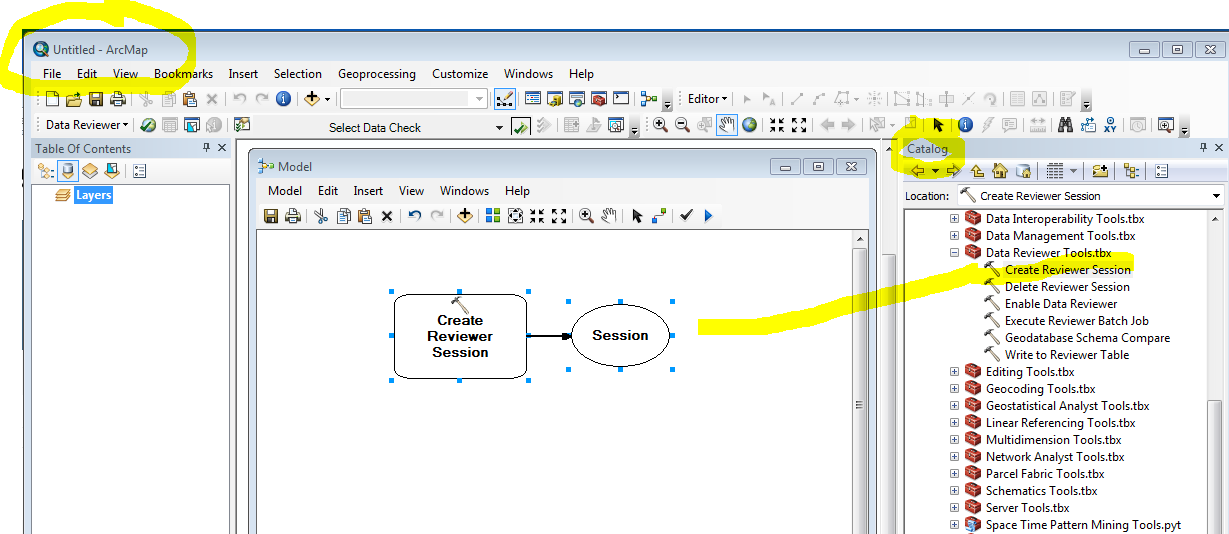Open the ArcMap Bookmarks menu
The height and width of the screenshot is (534, 1229).
[x=183, y=74]
